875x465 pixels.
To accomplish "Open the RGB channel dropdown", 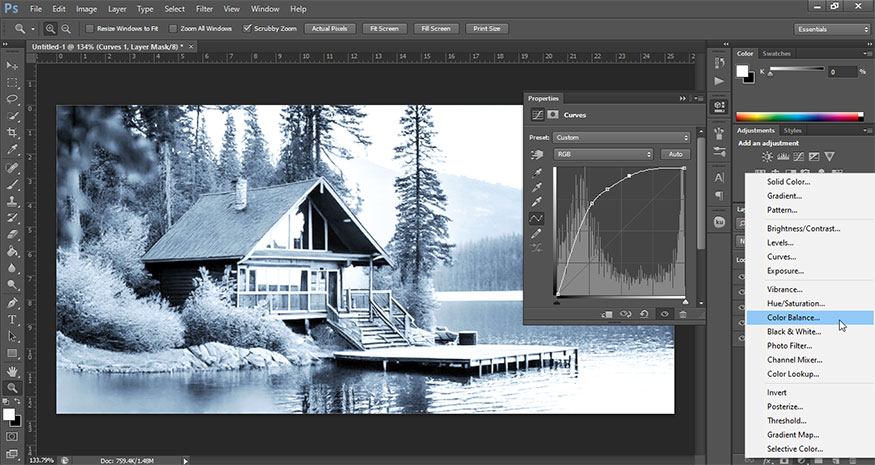I will pyautogui.click(x=603, y=154).
